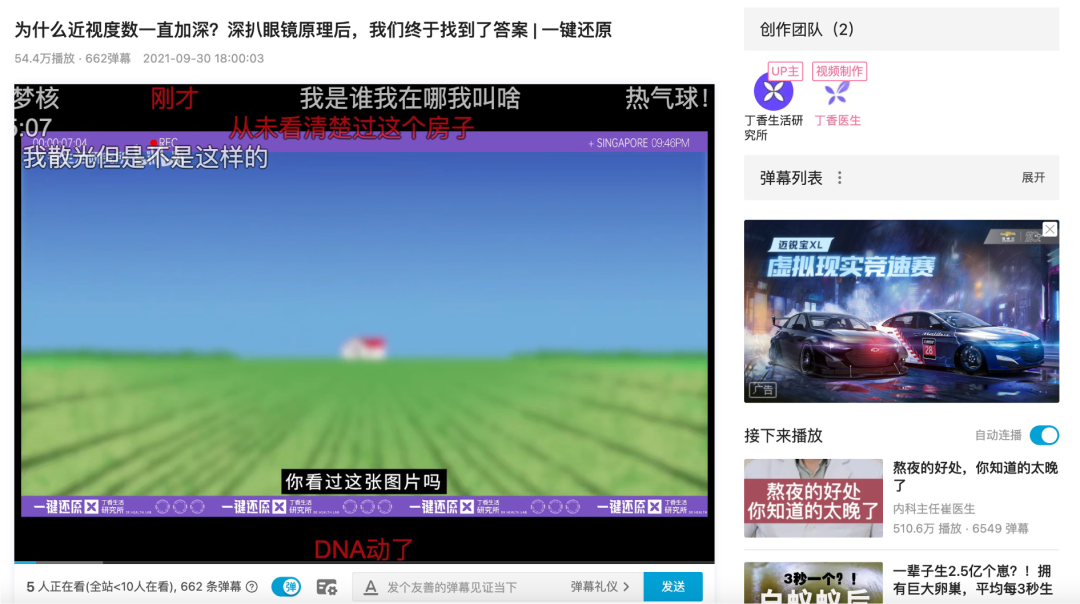The width and height of the screenshot is (1080, 604).
Task: Click the publish date 2021-09-30 18:00:03
Action: pyautogui.click(x=203, y=59)
